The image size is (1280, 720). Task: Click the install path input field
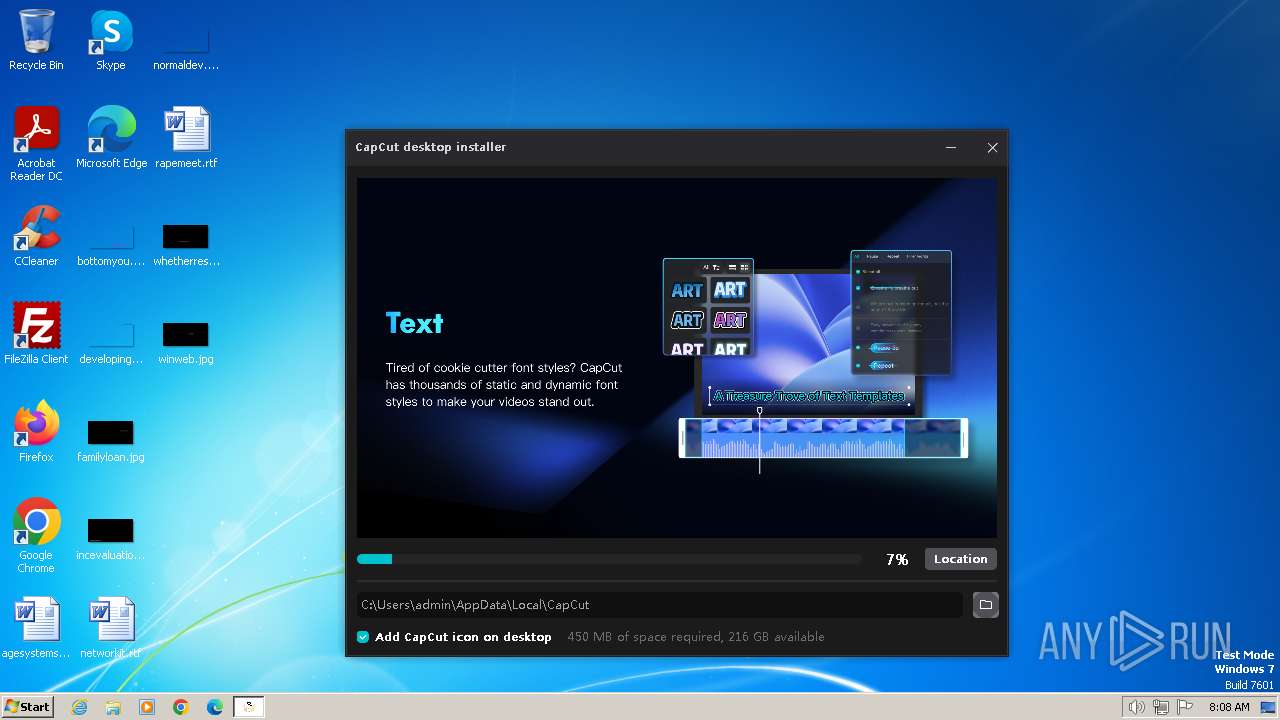tap(660, 605)
